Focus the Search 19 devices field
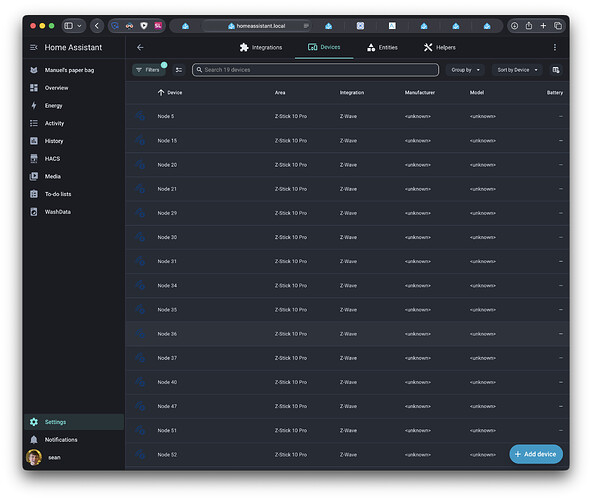The width and height of the screenshot is (591, 500). (315, 70)
